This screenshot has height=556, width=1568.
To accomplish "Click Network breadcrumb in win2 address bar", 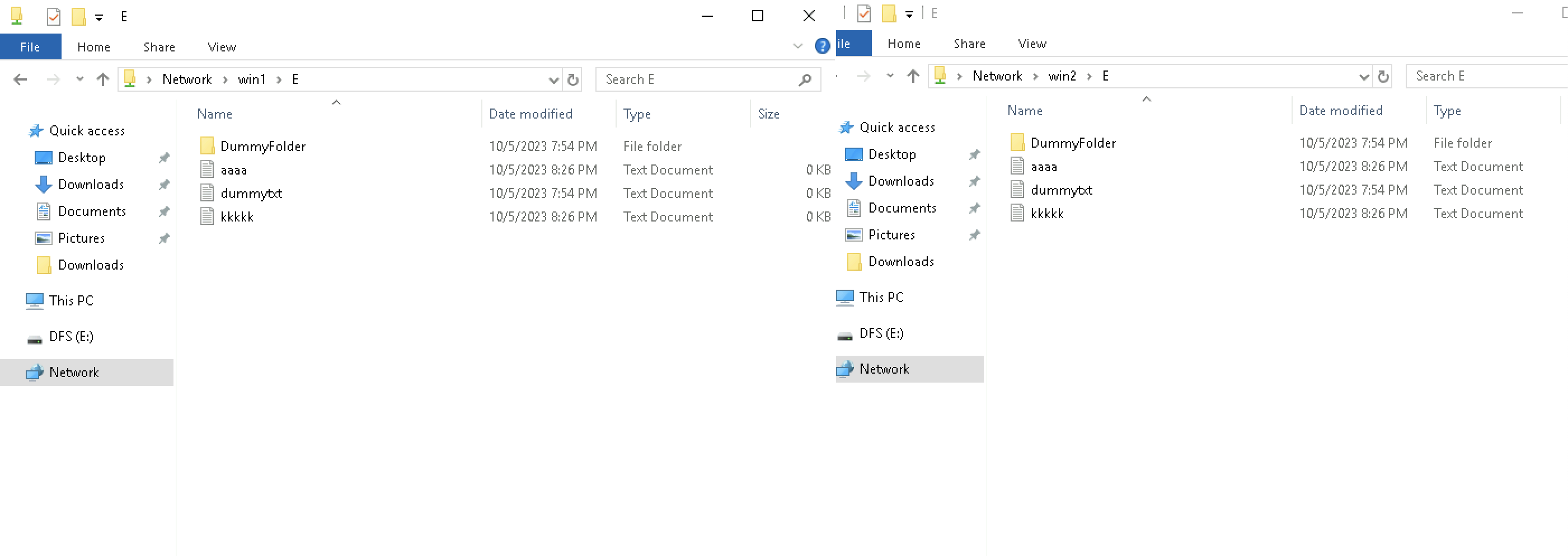I will click(997, 76).
